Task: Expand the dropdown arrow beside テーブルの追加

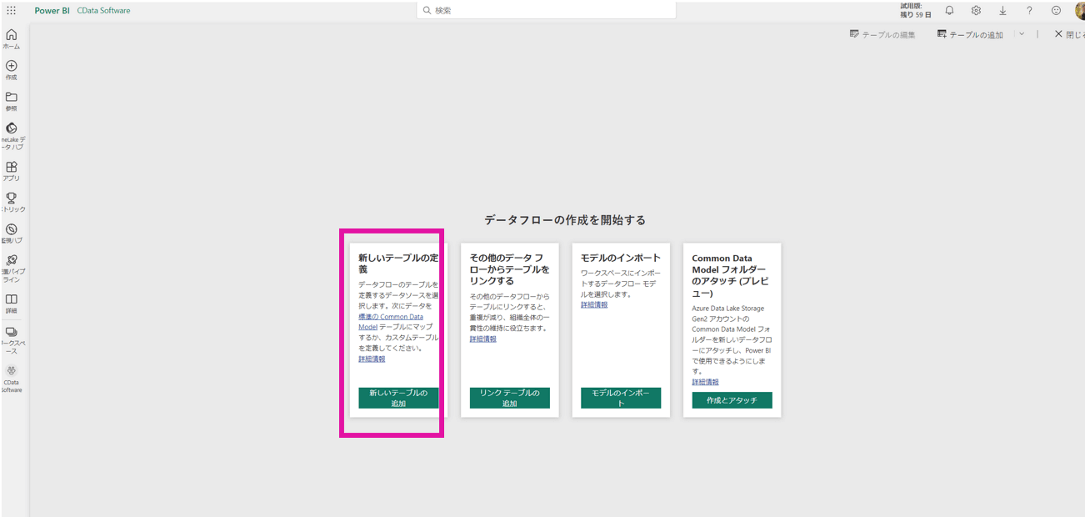Action: 1021,34
